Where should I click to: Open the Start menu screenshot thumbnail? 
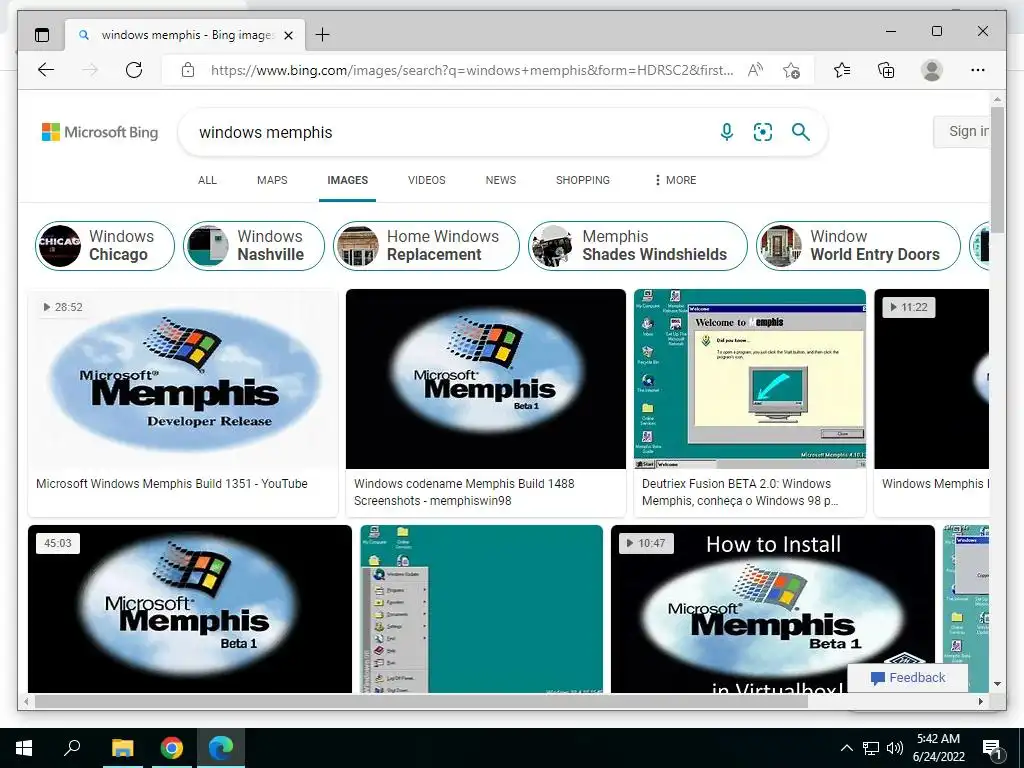point(481,609)
